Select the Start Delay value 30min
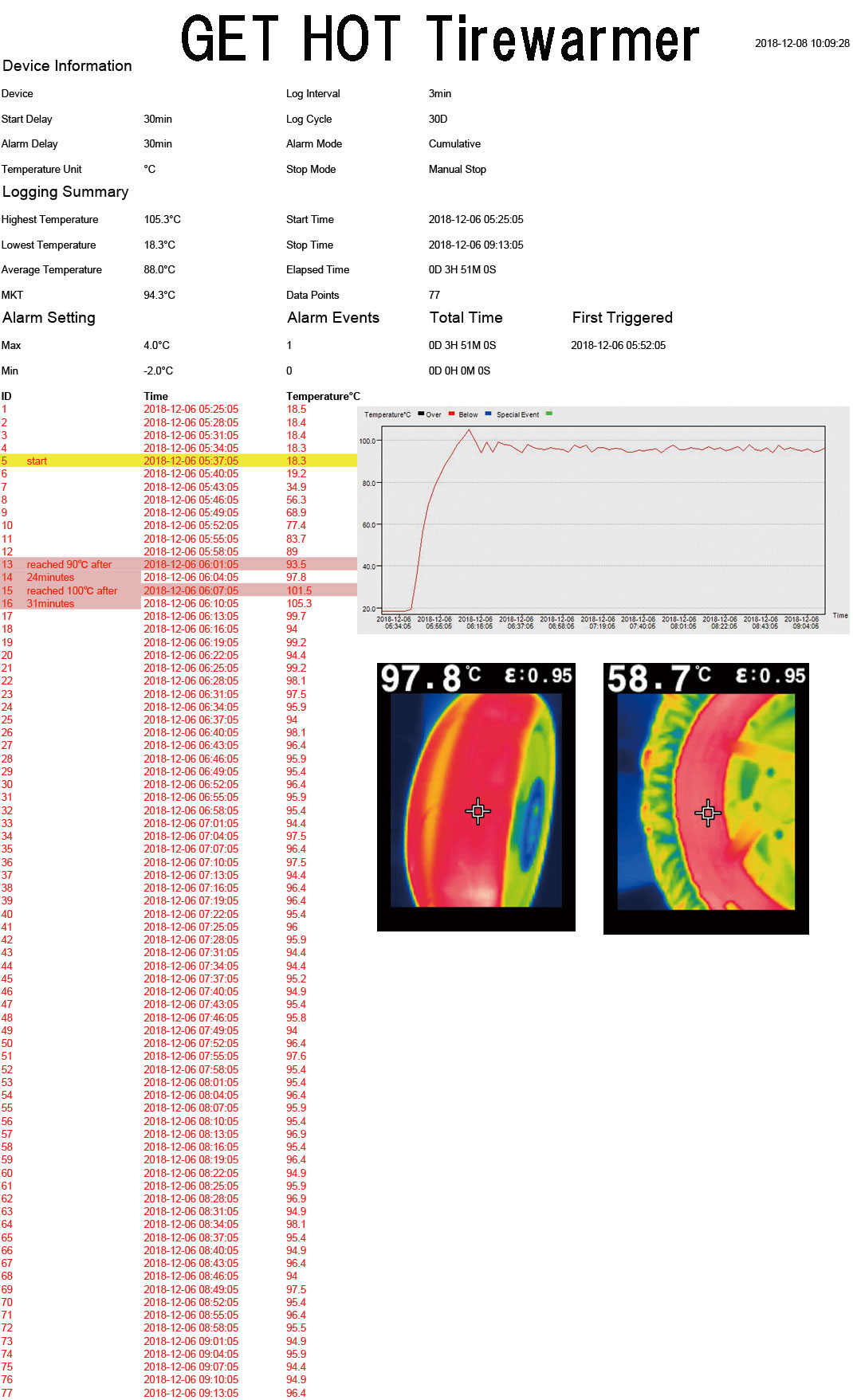The width and height of the screenshot is (853, 1400). click(x=158, y=120)
